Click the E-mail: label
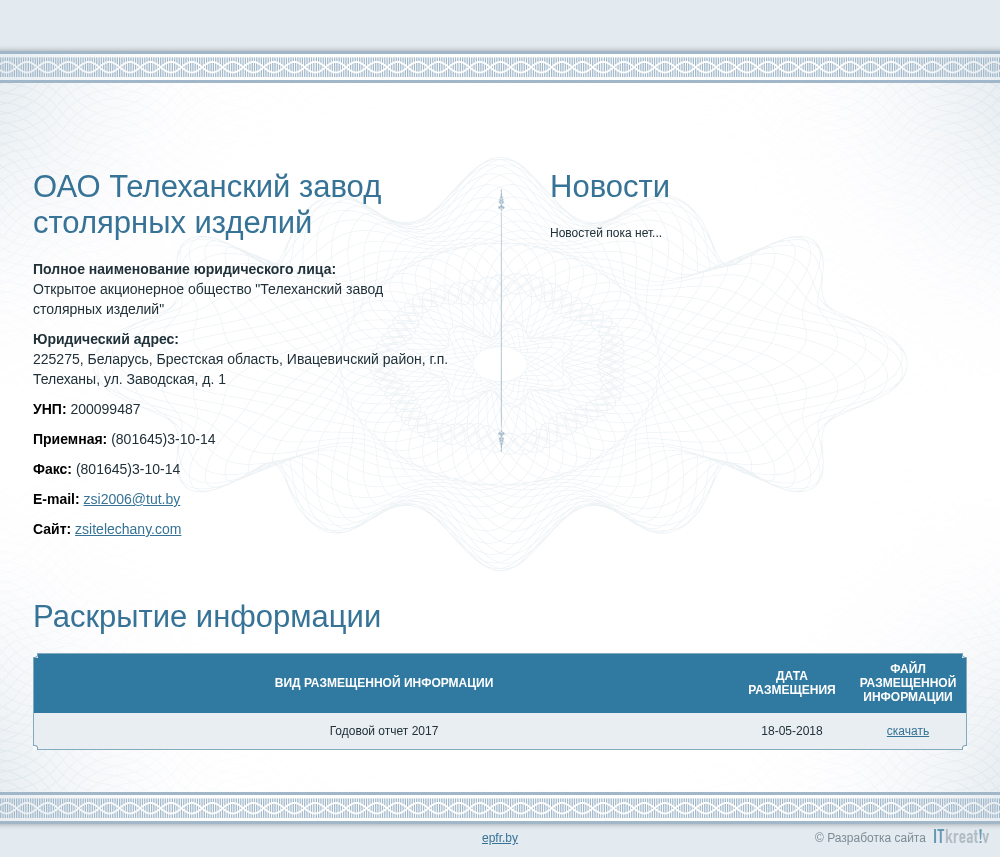The height and width of the screenshot is (857, 1000). (56, 499)
